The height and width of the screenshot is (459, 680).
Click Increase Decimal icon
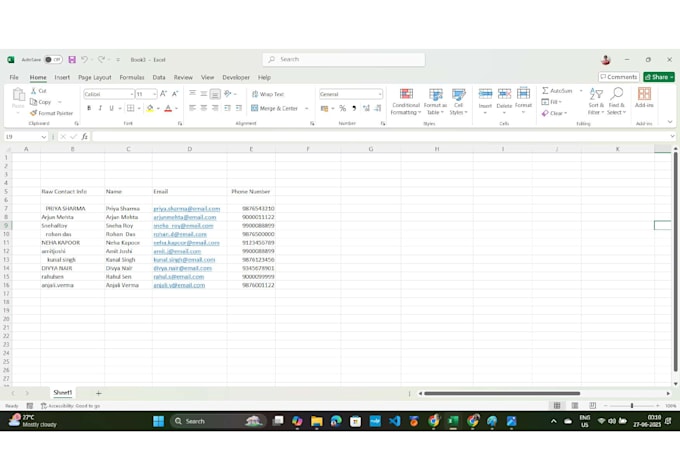click(x=366, y=108)
